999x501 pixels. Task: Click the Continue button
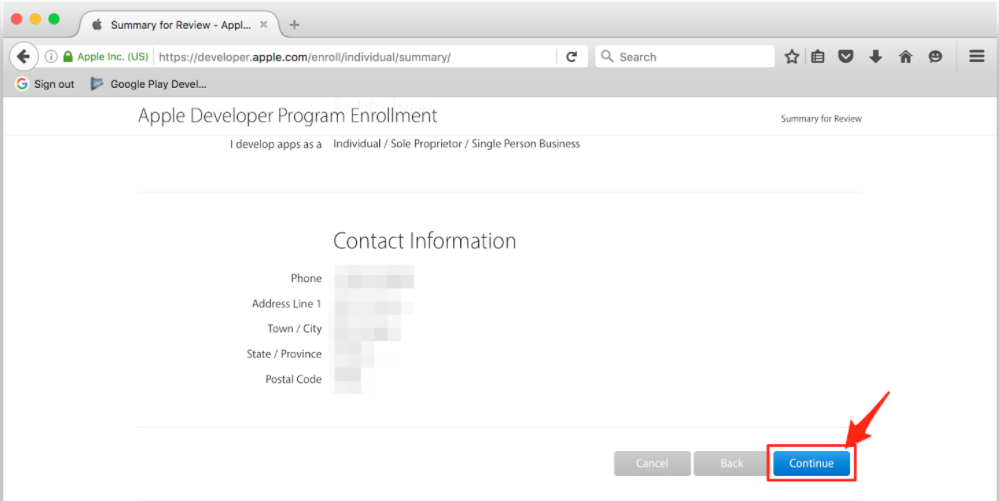pos(811,463)
